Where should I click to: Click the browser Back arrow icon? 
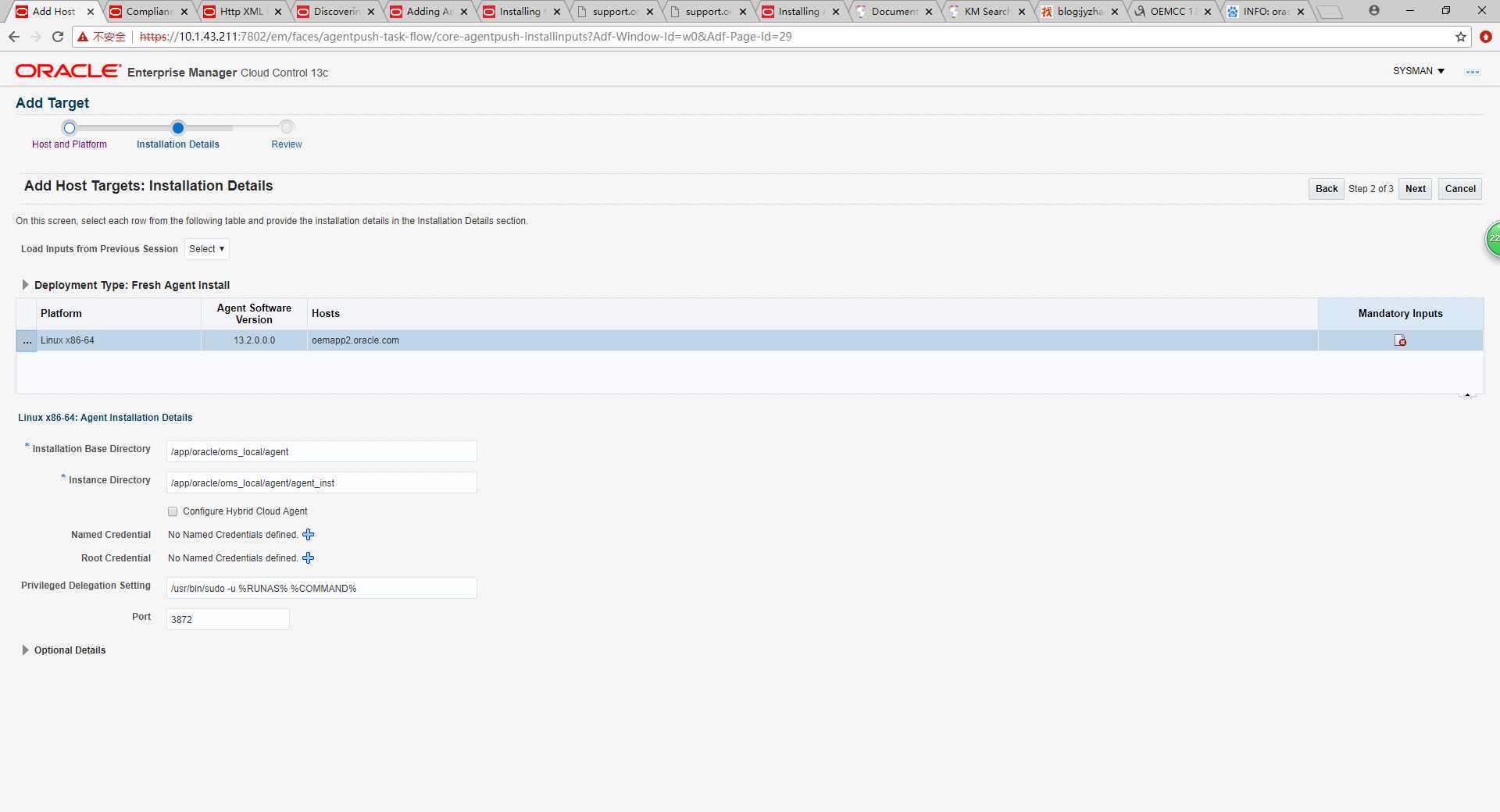pos(14,37)
